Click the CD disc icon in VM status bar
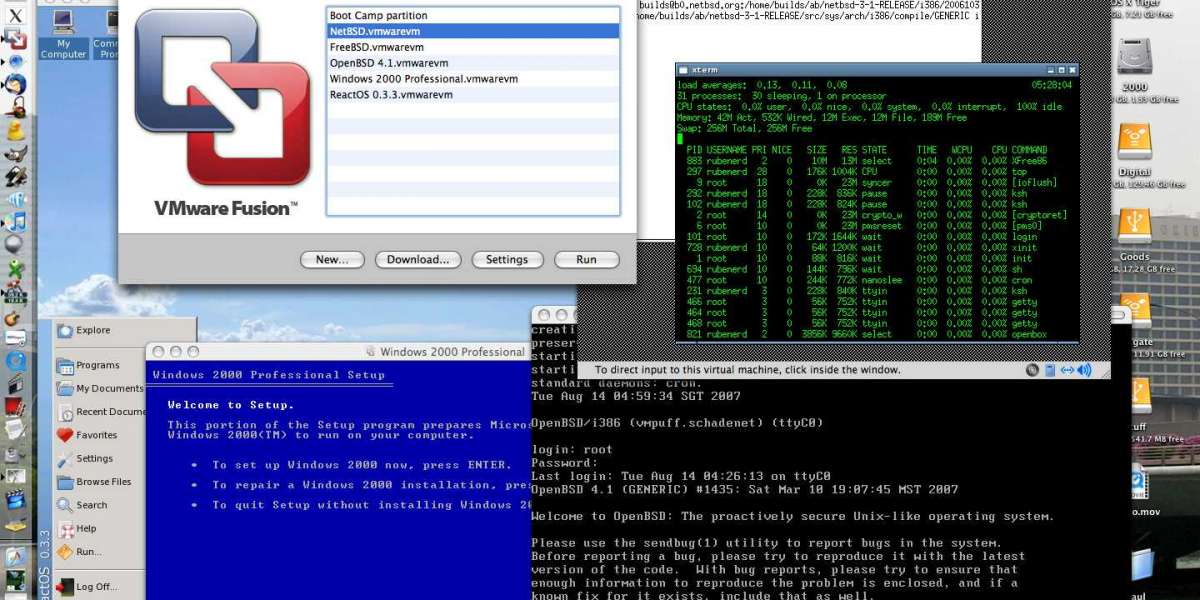Image resolution: width=1200 pixels, height=600 pixels. (1033, 370)
